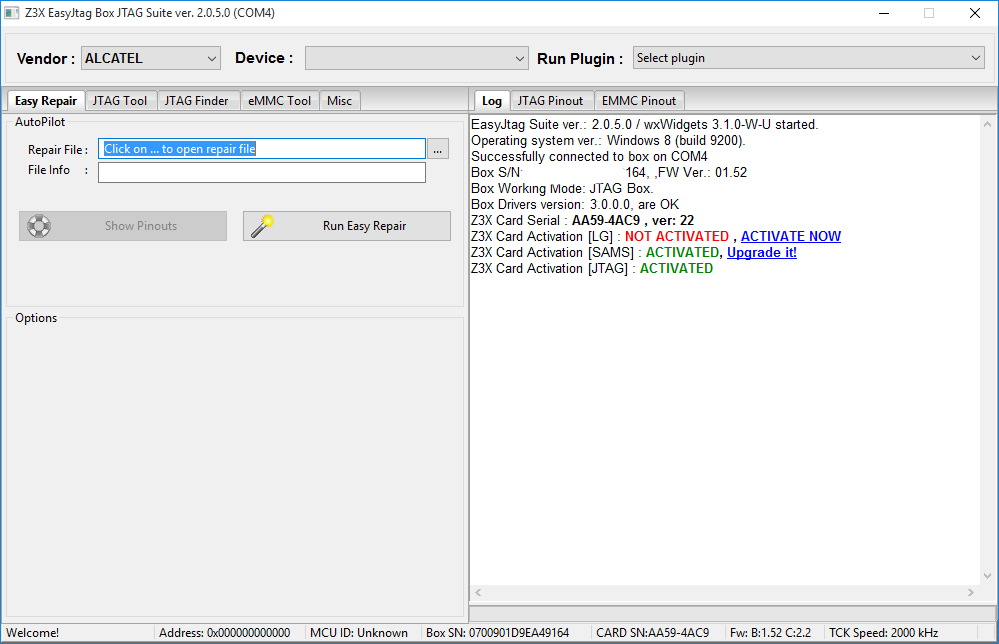Close the EasyJtag window
Image resolution: width=999 pixels, height=644 pixels.
(975, 13)
